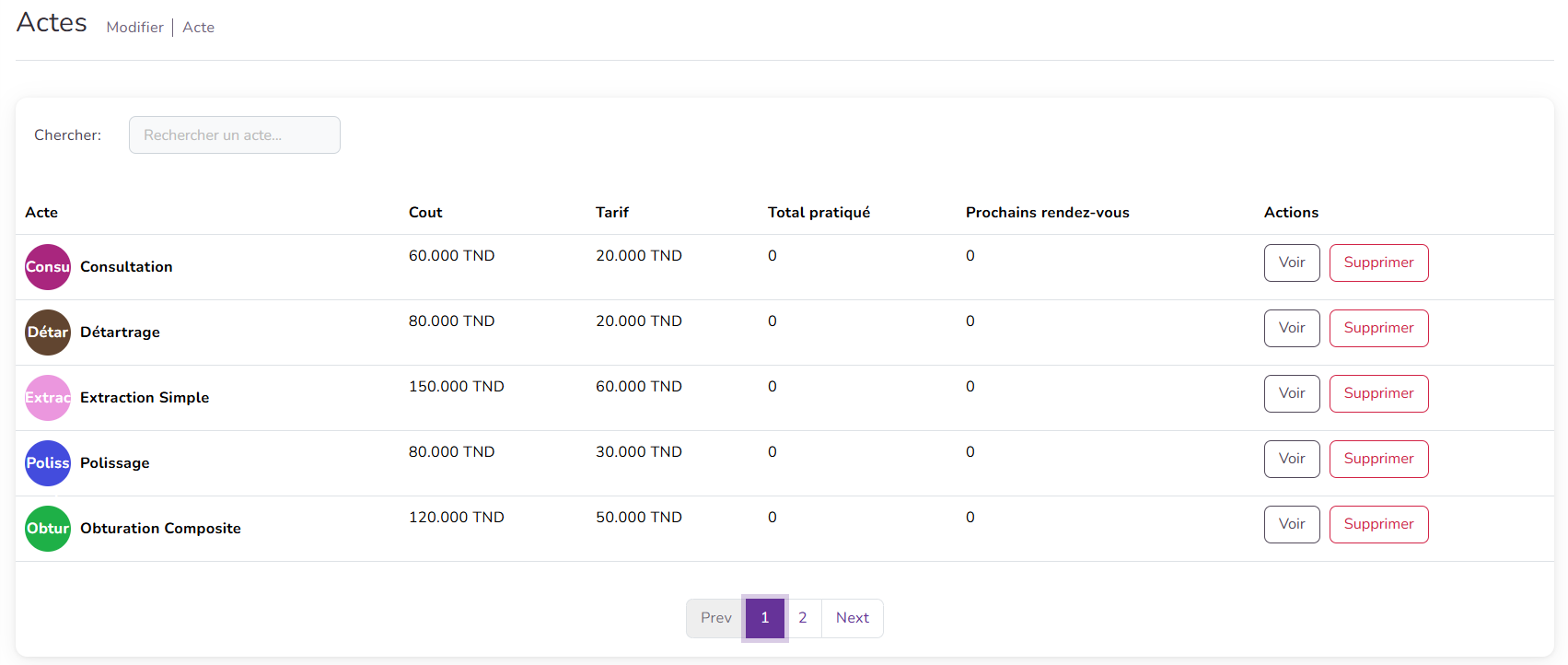Click the Next pagination button
The height and width of the screenshot is (665, 1568).
(x=852, y=618)
